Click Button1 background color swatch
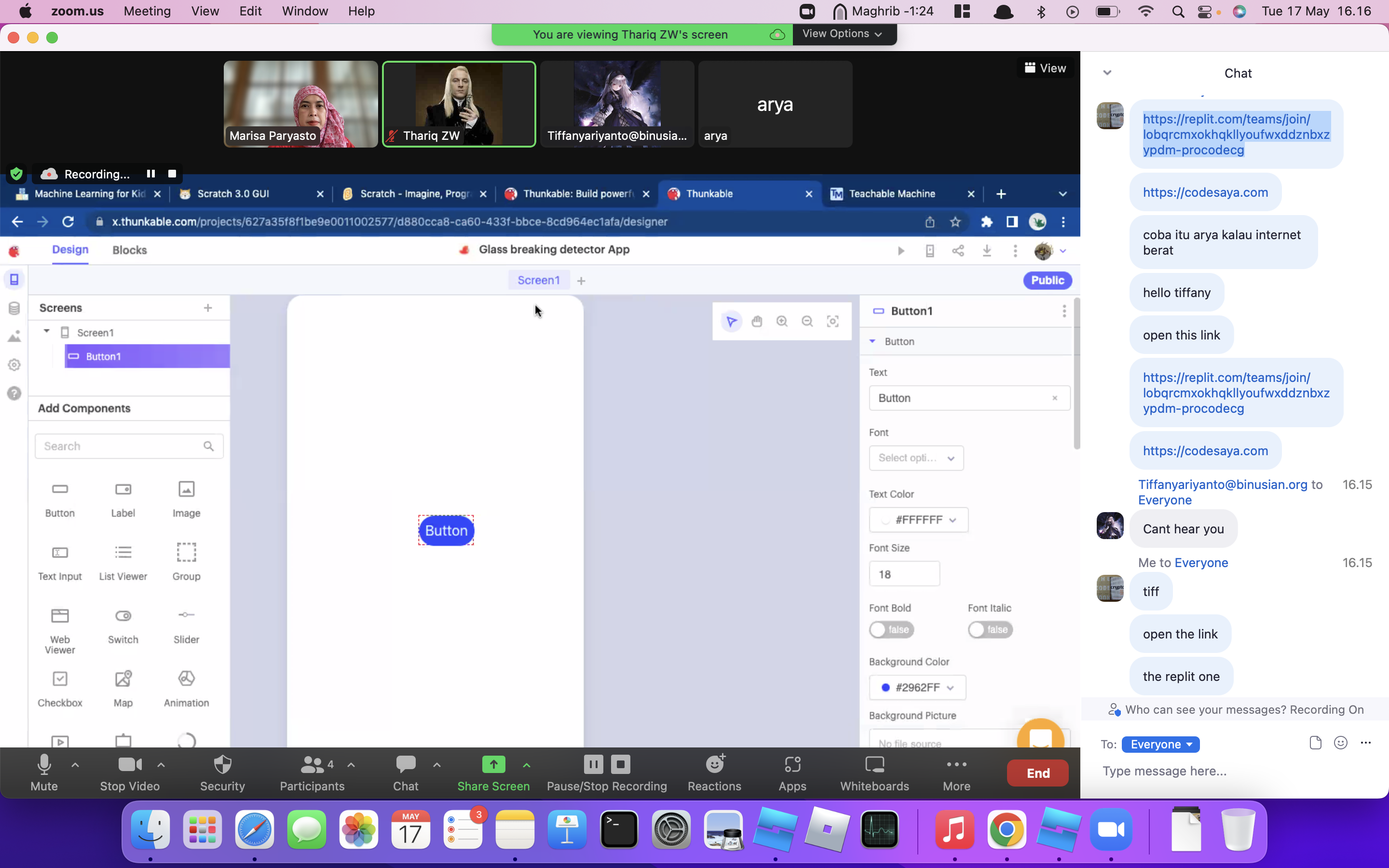1389x868 pixels. [886, 687]
